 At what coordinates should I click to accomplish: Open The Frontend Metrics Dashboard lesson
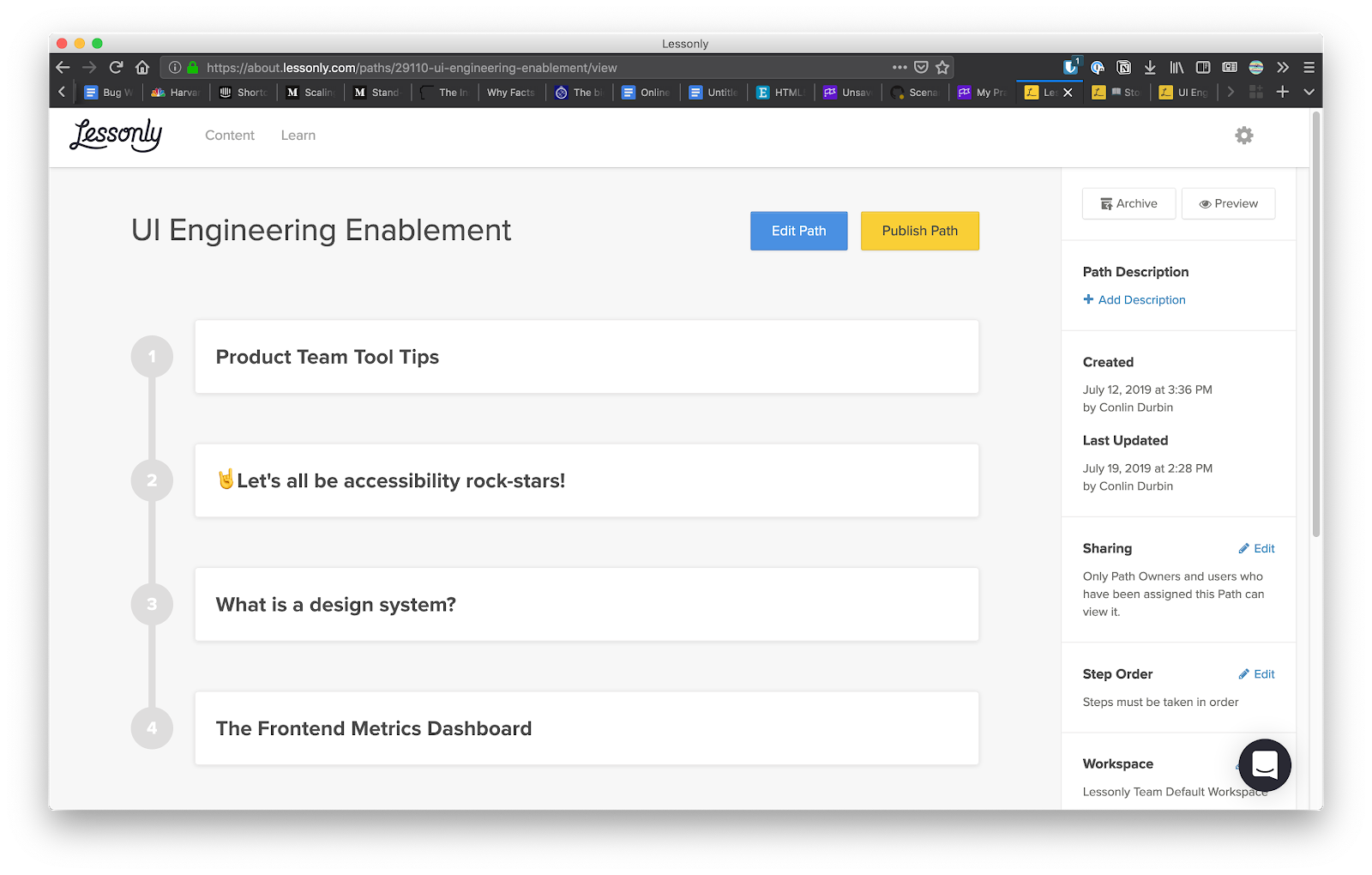[587, 728]
